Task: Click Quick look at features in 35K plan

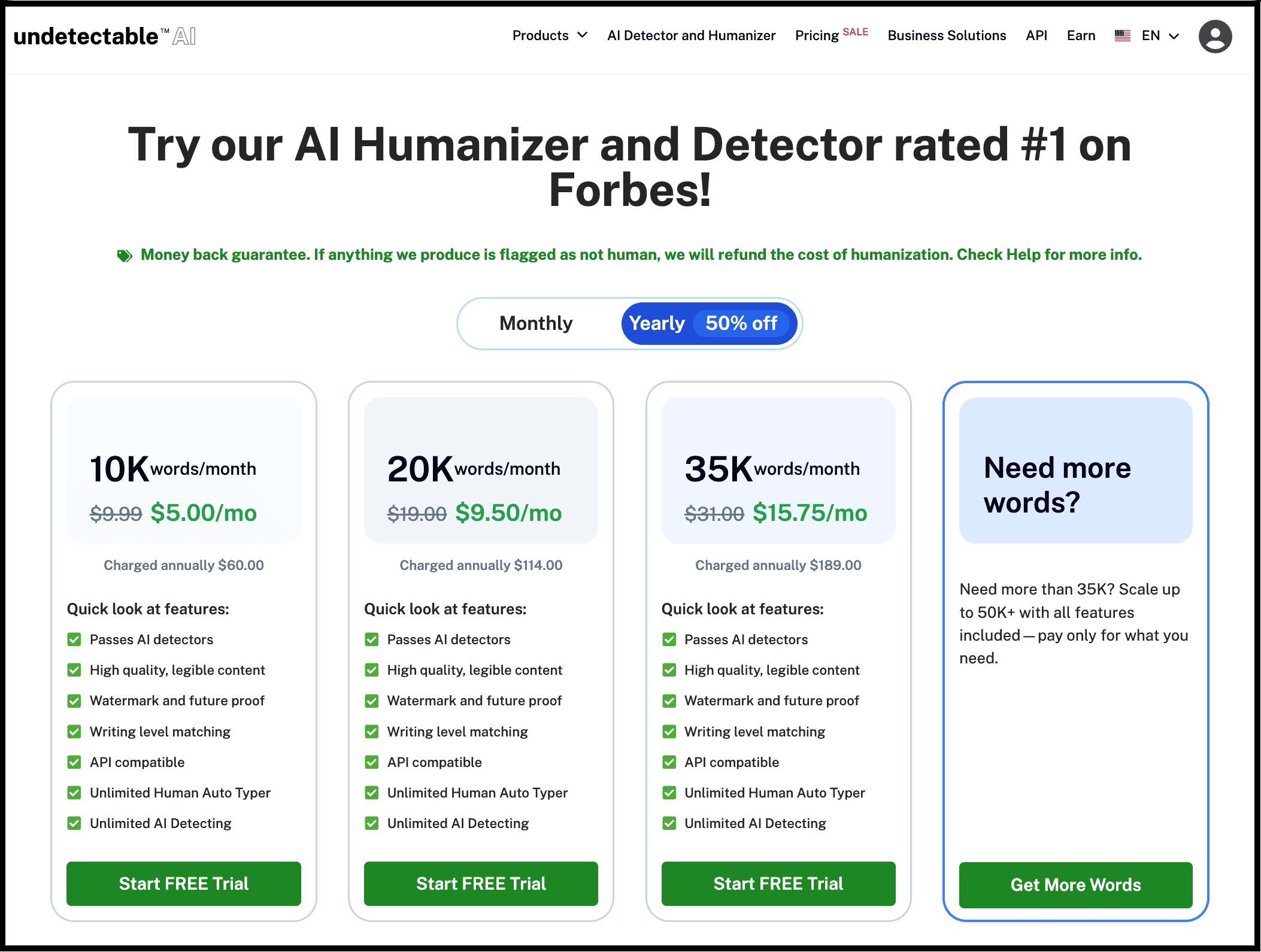Action: pyautogui.click(x=742, y=610)
